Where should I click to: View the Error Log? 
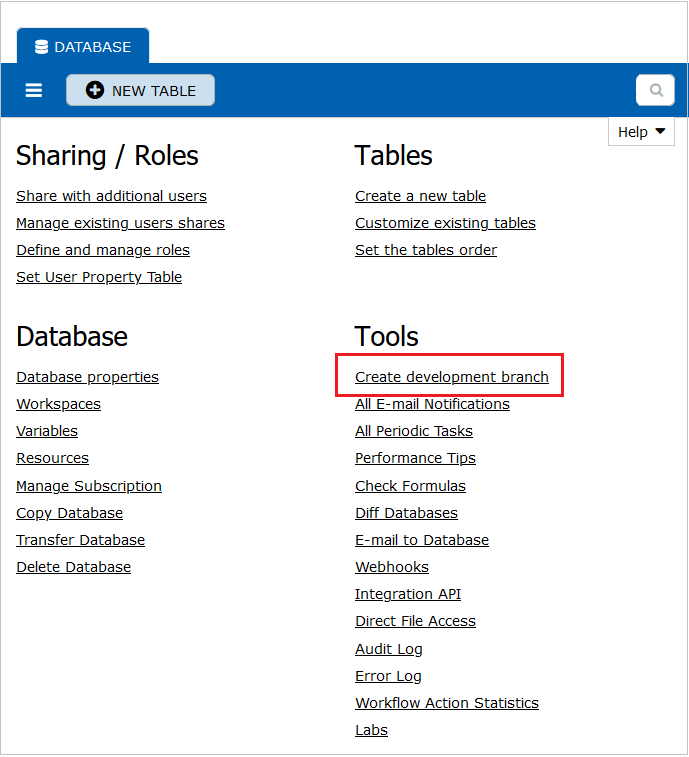pyautogui.click(x=388, y=676)
